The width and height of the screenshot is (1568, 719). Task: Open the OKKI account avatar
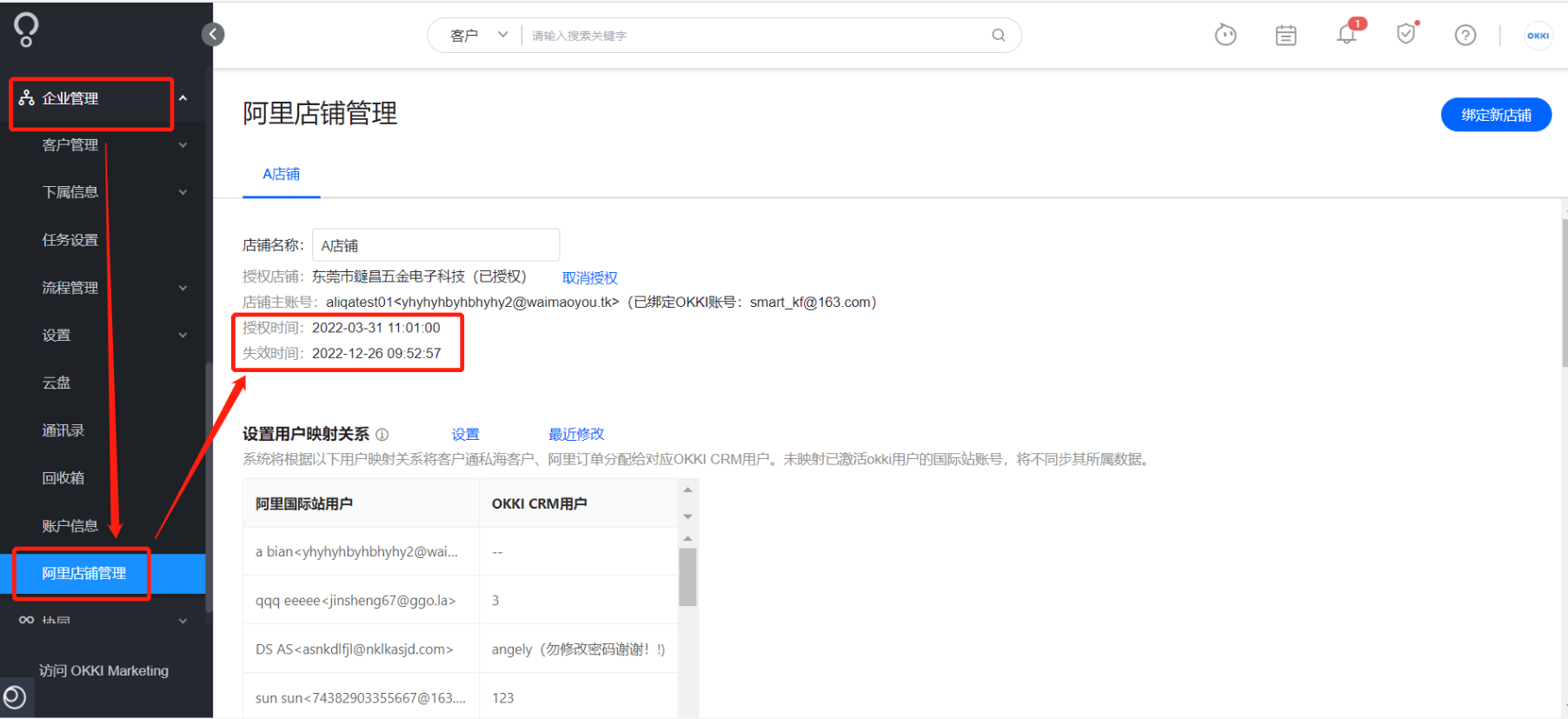click(x=1538, y=36)
